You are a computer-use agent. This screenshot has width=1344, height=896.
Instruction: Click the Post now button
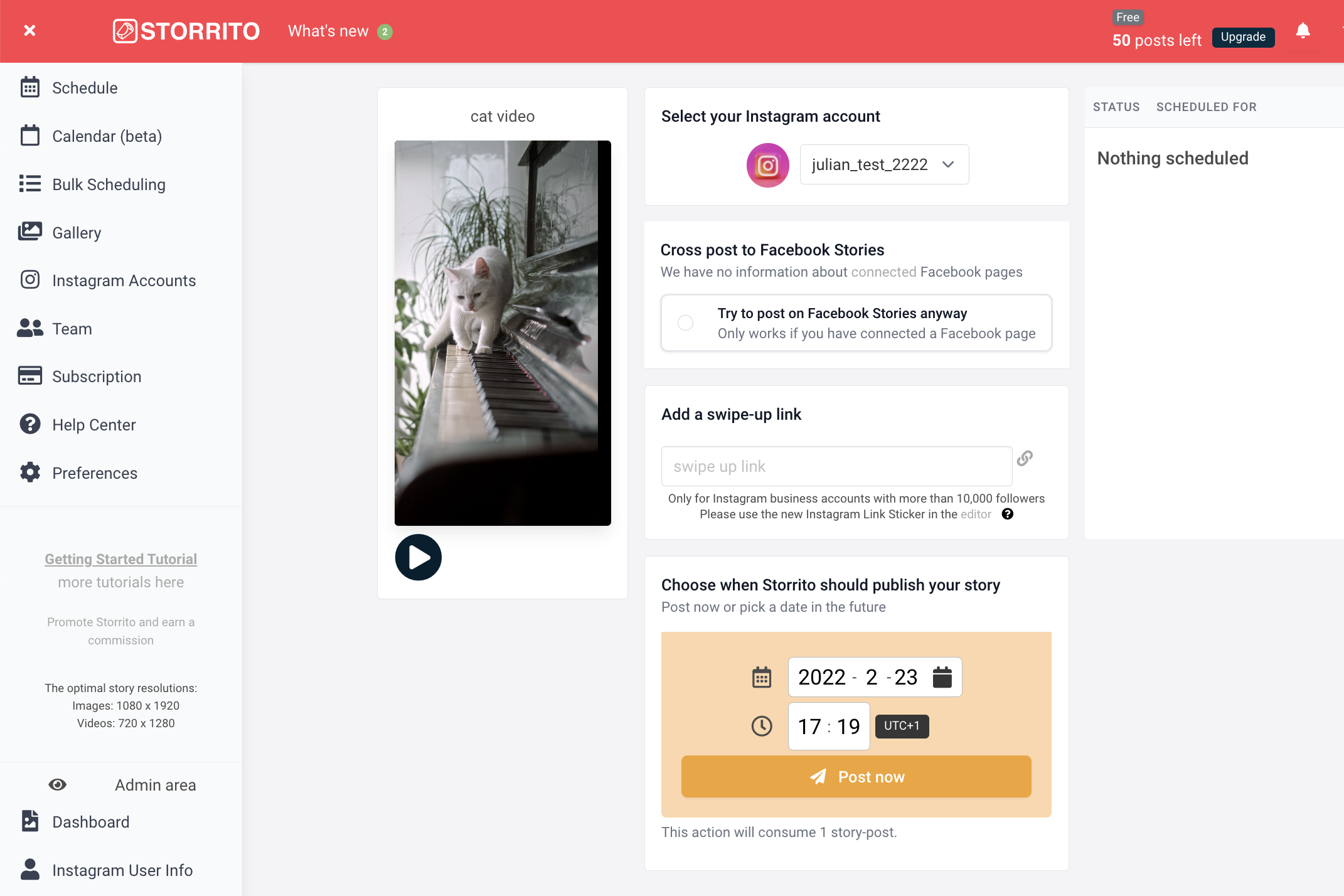[856, 777]
